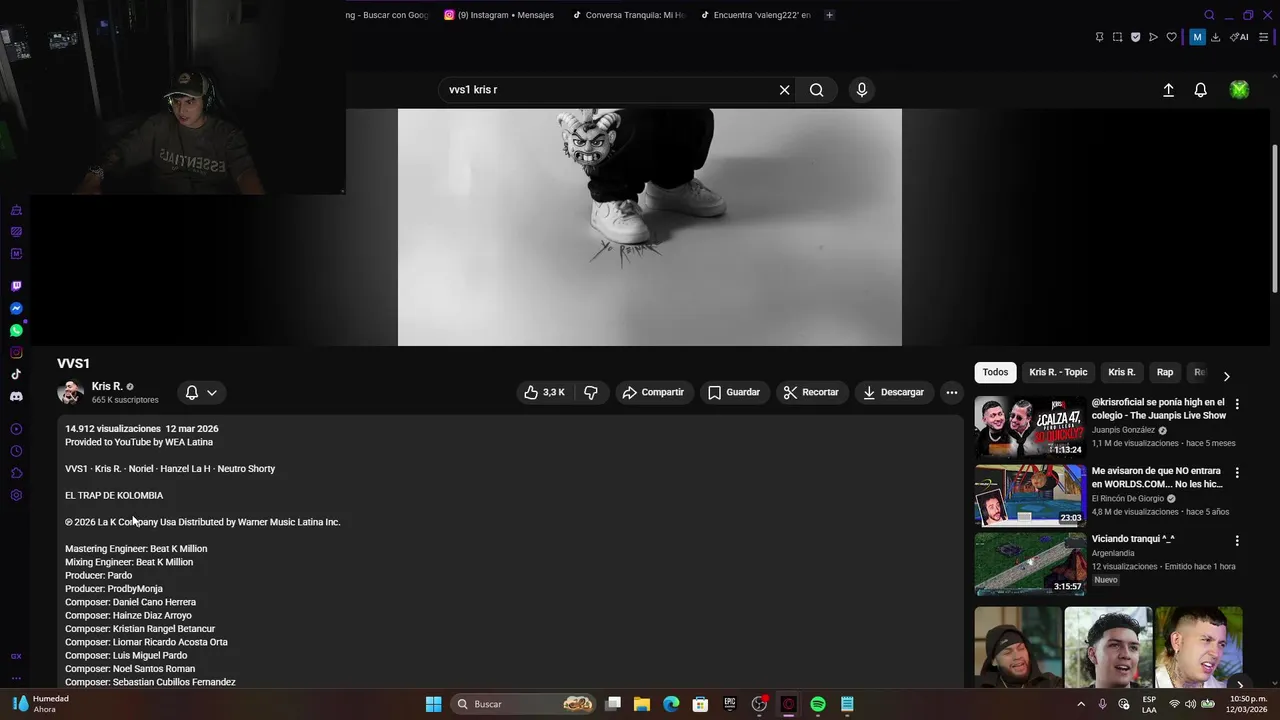
Task: Open the Juanpis Live Show video thumbnail
Action: [1030, 427]
